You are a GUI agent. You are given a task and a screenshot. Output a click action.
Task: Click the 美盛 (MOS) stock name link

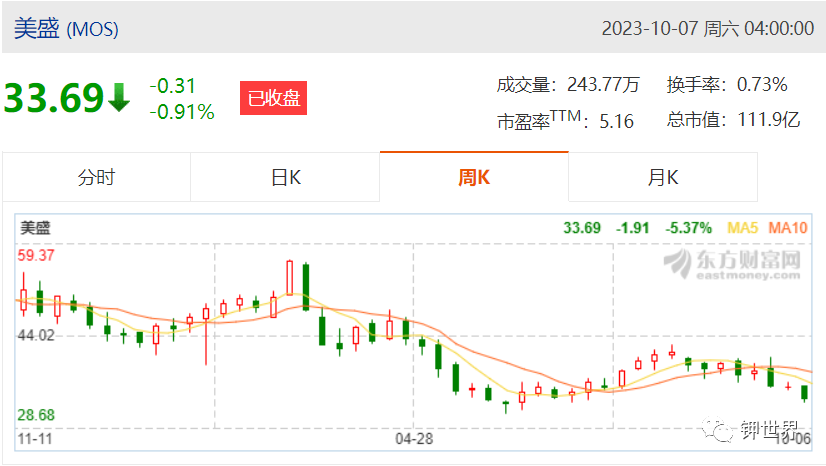click(66, 28)
